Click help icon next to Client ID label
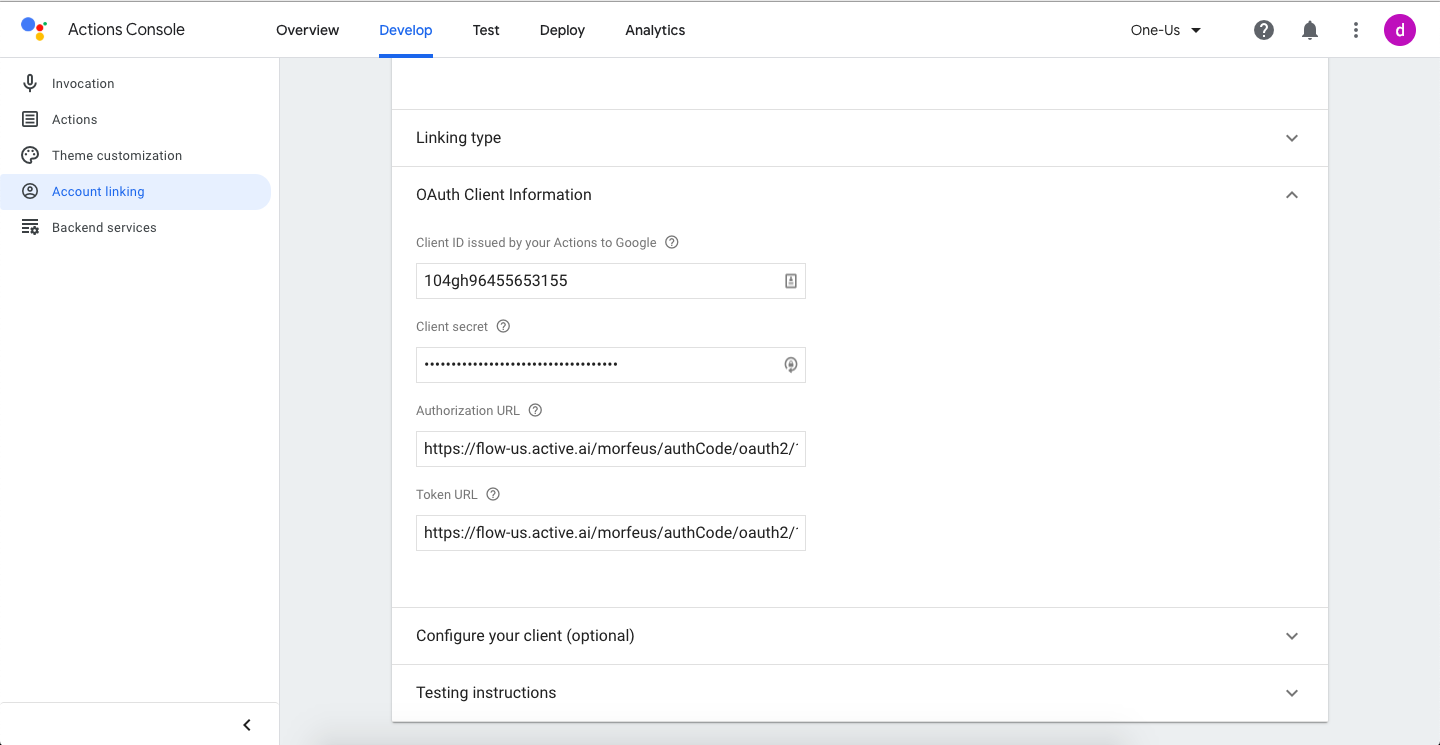1440x745 pixels. click(672, 242)
